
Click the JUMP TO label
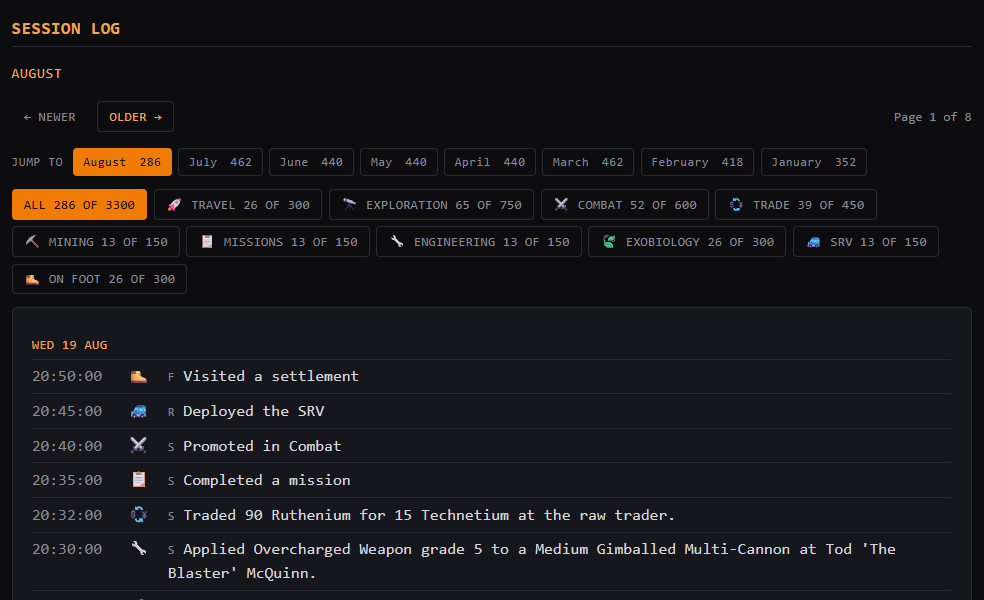pyautogui.click(x=37, y=162)
